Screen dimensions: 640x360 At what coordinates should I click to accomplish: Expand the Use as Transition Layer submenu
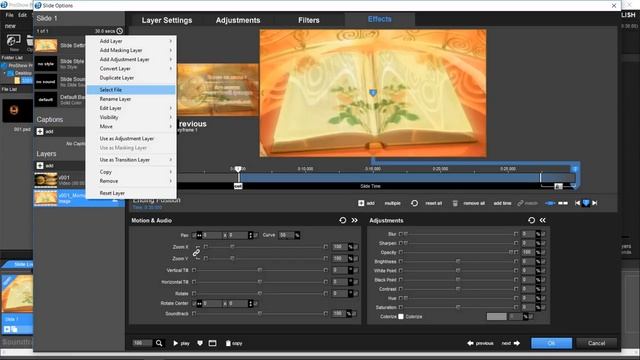click(131, 160)
